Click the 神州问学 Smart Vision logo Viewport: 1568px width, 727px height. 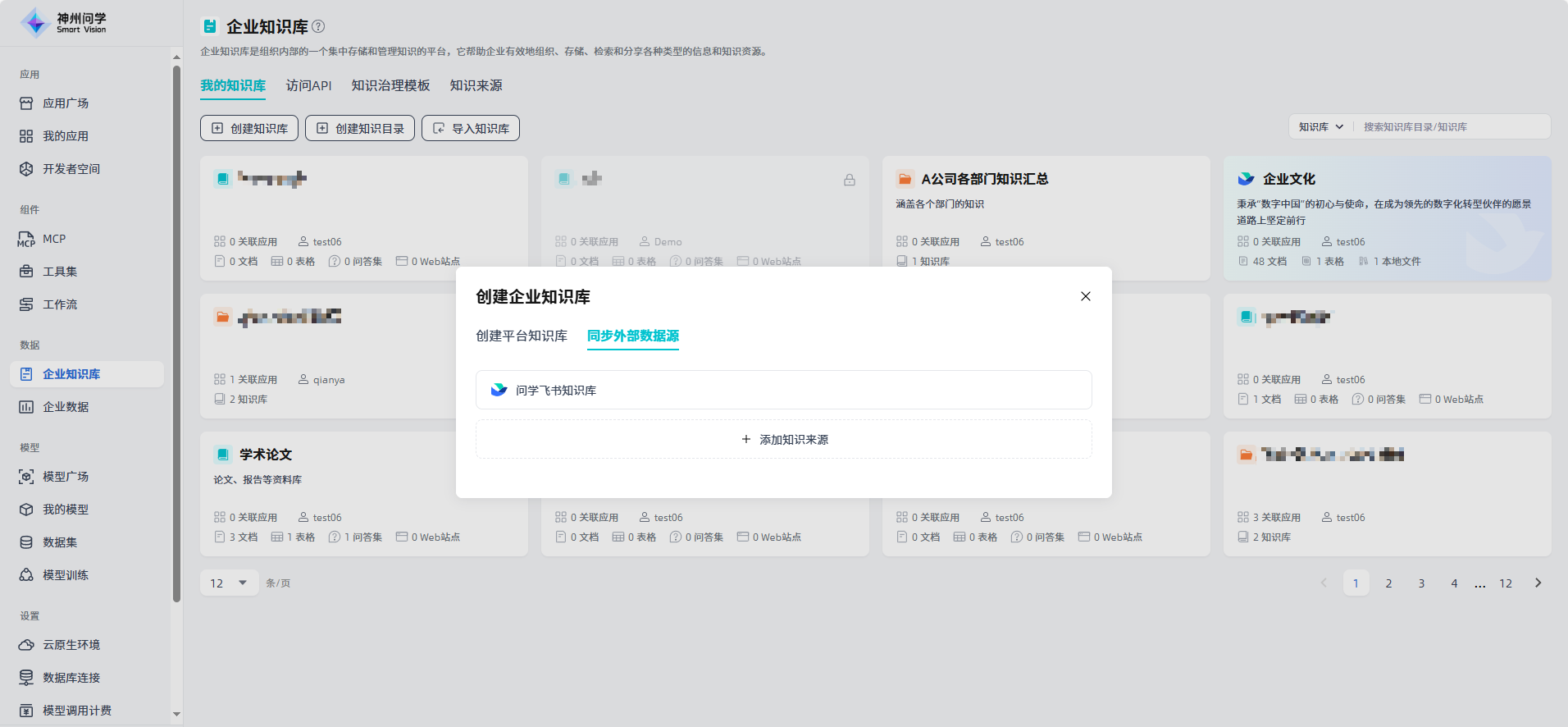coord(64,23)
